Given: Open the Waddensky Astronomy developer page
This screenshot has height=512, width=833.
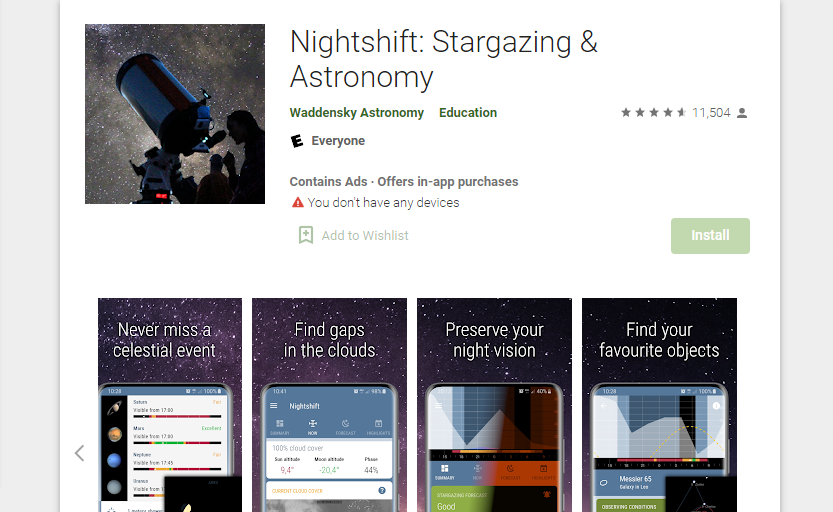Looking at the screenshot, I should point(356,113).
